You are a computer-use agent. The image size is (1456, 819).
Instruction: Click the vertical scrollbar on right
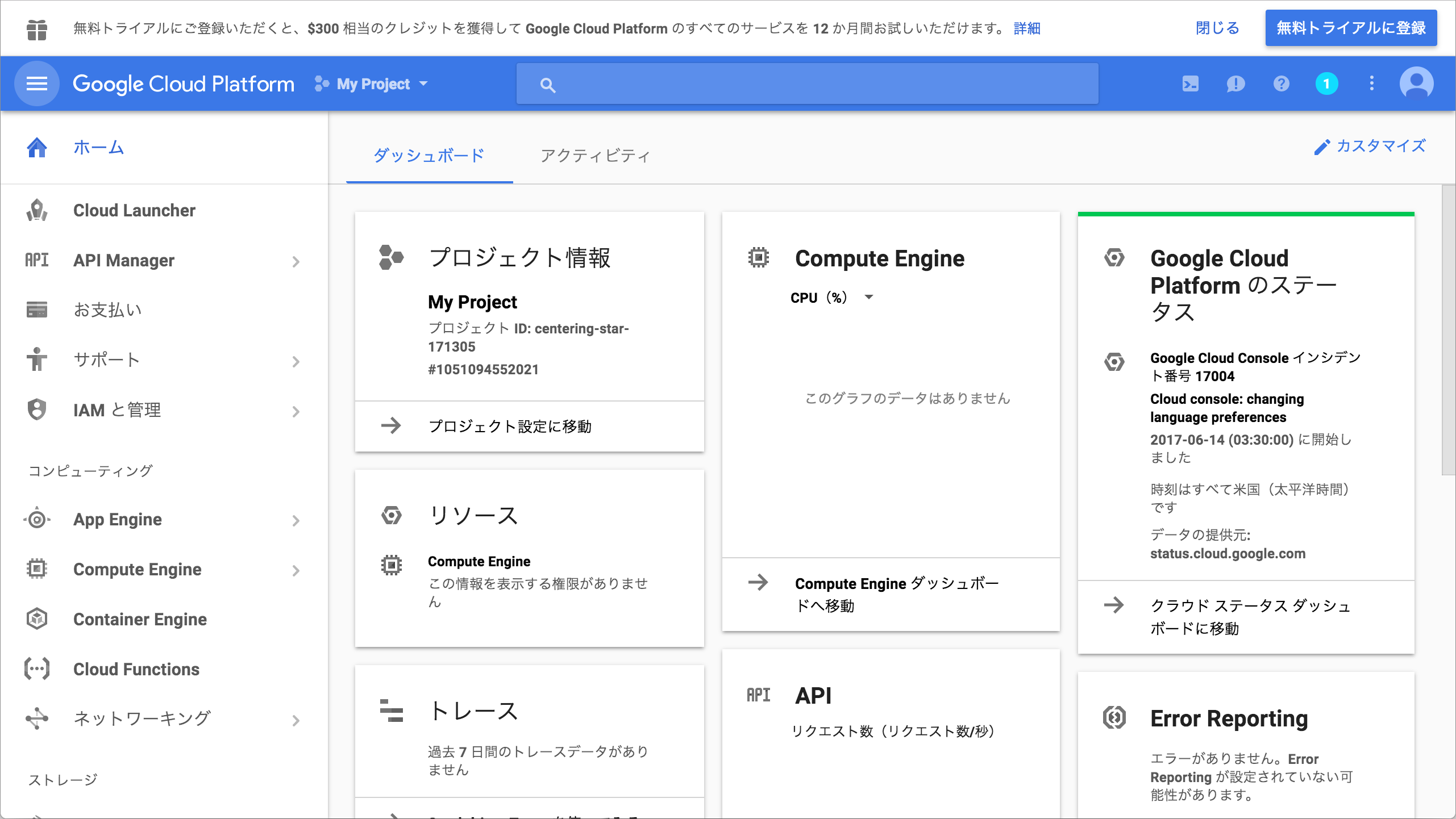tap(1448, 329)
